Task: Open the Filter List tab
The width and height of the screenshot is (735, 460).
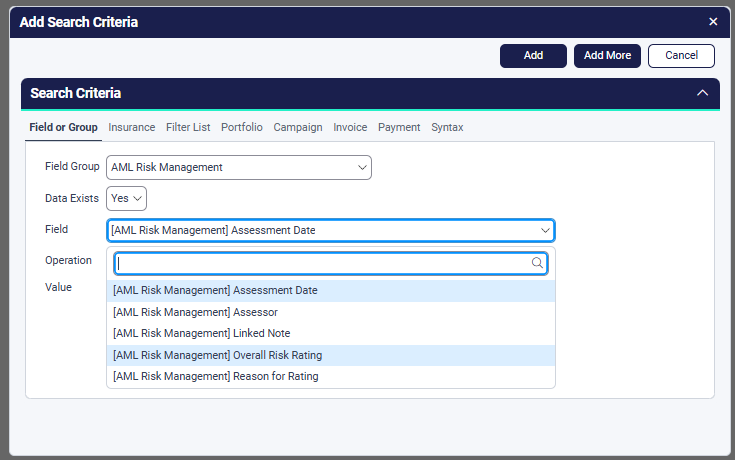Action: coord(188,128)
